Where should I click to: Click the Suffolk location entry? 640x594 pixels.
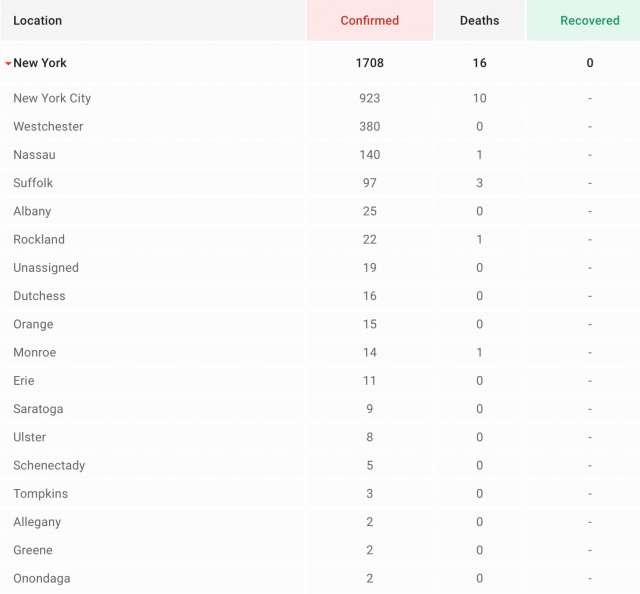33,183
